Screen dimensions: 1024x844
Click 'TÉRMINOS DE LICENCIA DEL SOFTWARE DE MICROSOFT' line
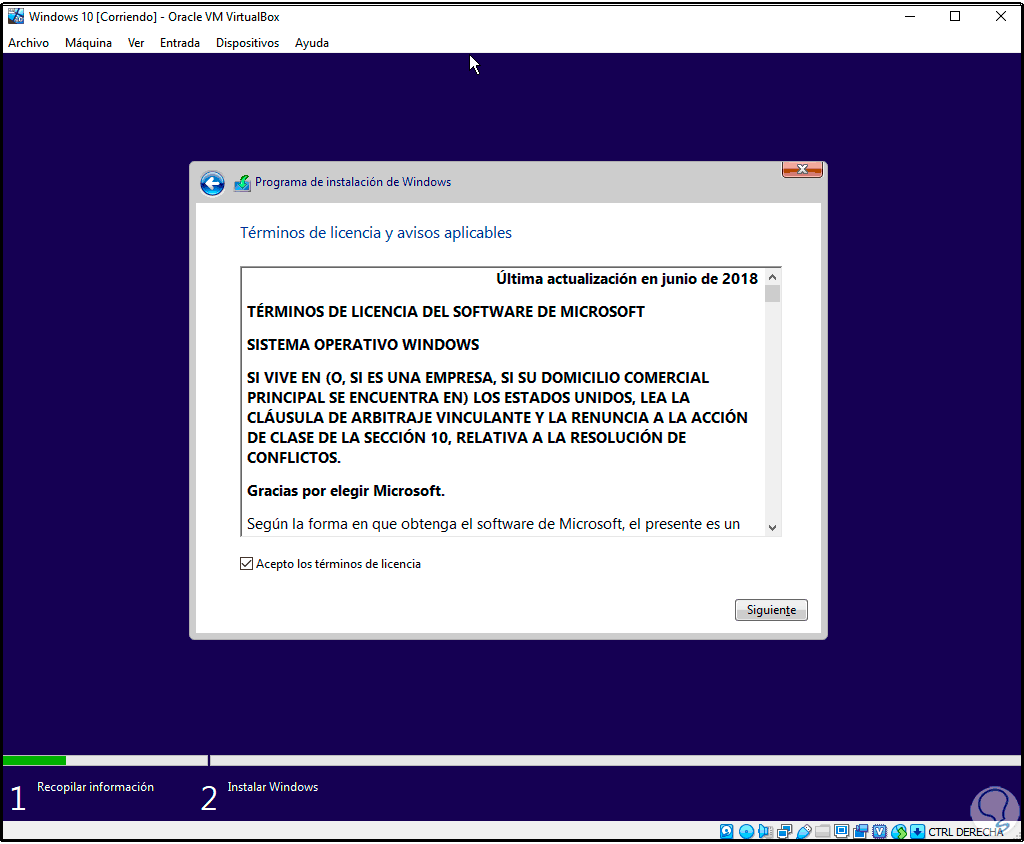coord(445,312)
